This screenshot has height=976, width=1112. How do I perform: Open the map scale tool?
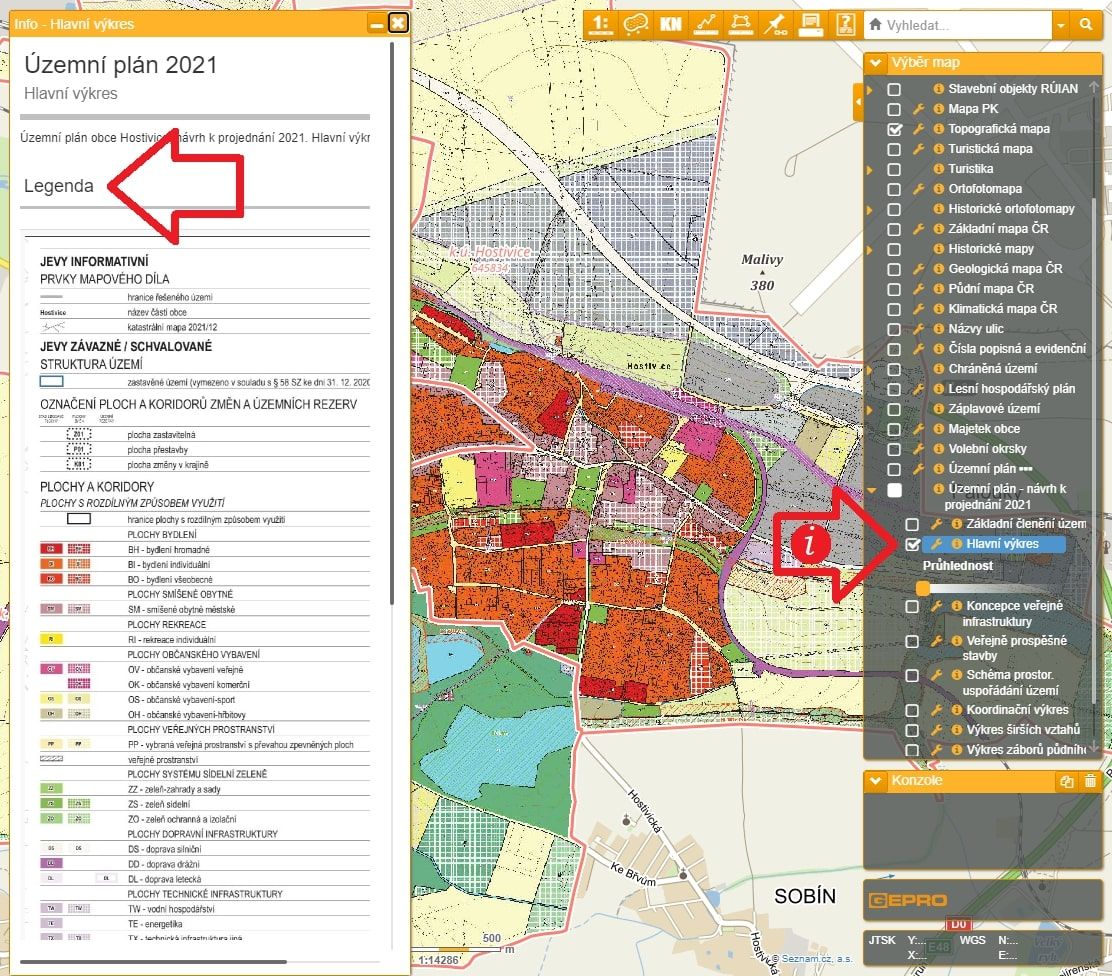click(601, 24)
